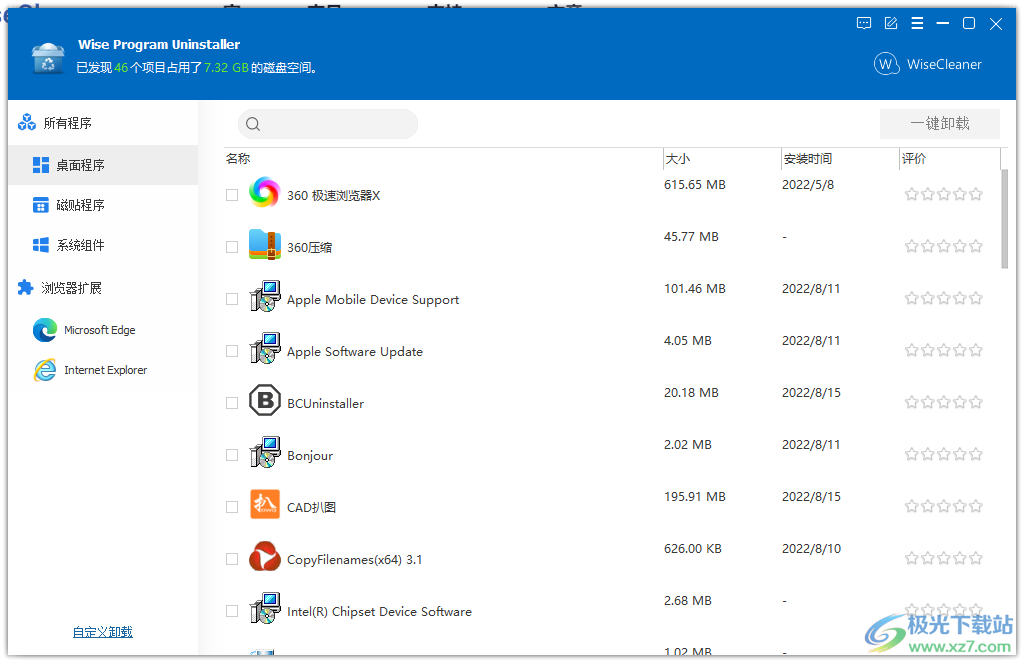Rate Apple Software Update five stars
1024x663 pixels.
click(976, 349)
